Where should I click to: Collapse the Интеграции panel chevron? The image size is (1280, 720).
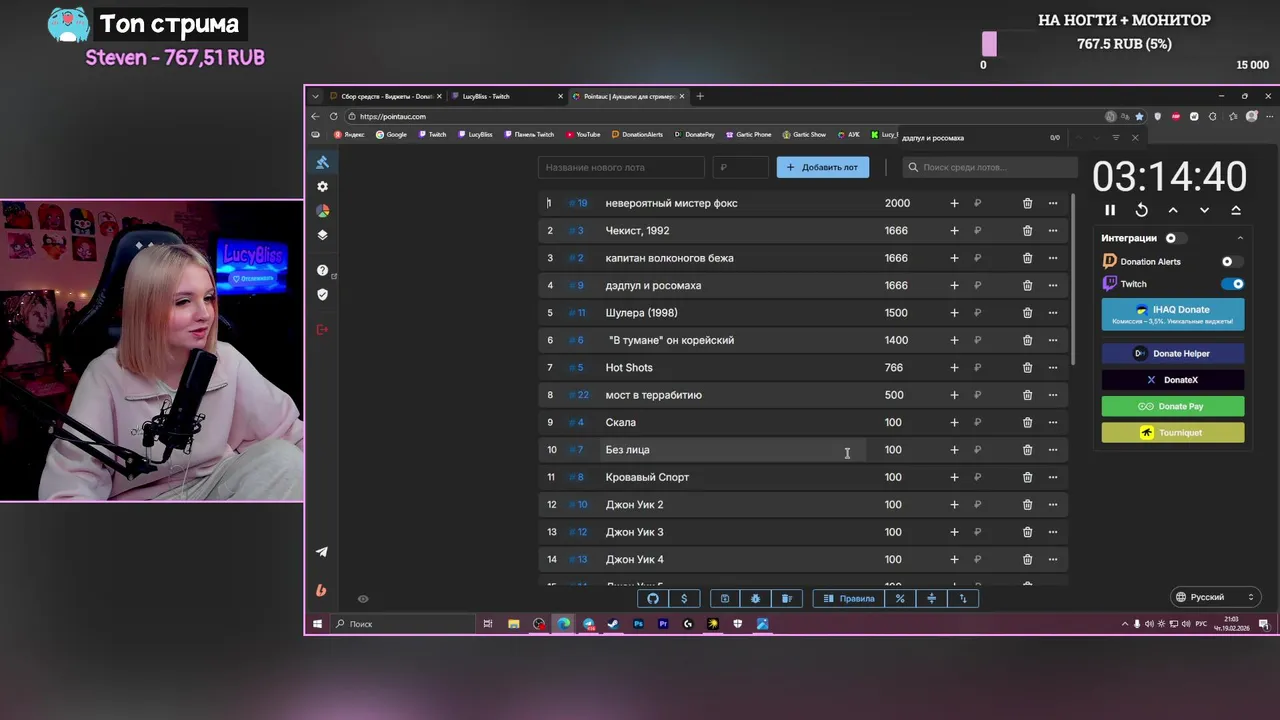click(1241, 238)
